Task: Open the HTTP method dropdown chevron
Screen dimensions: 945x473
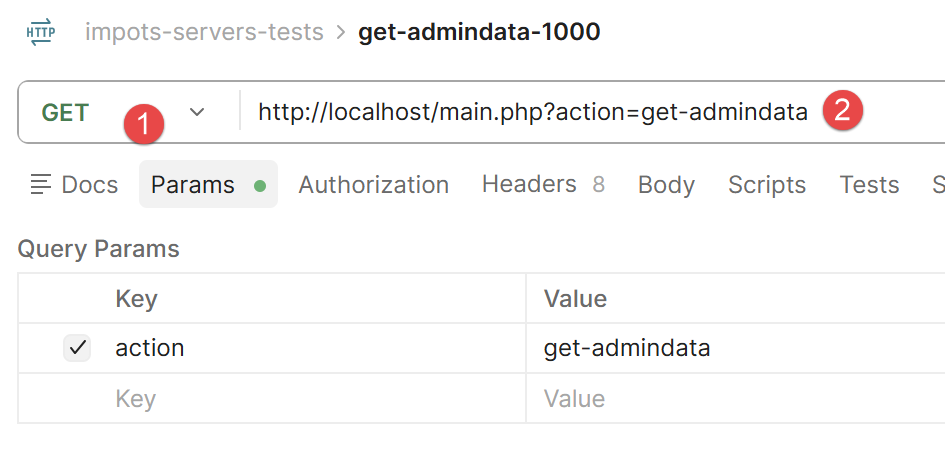Action: click(x=197, y=112)
